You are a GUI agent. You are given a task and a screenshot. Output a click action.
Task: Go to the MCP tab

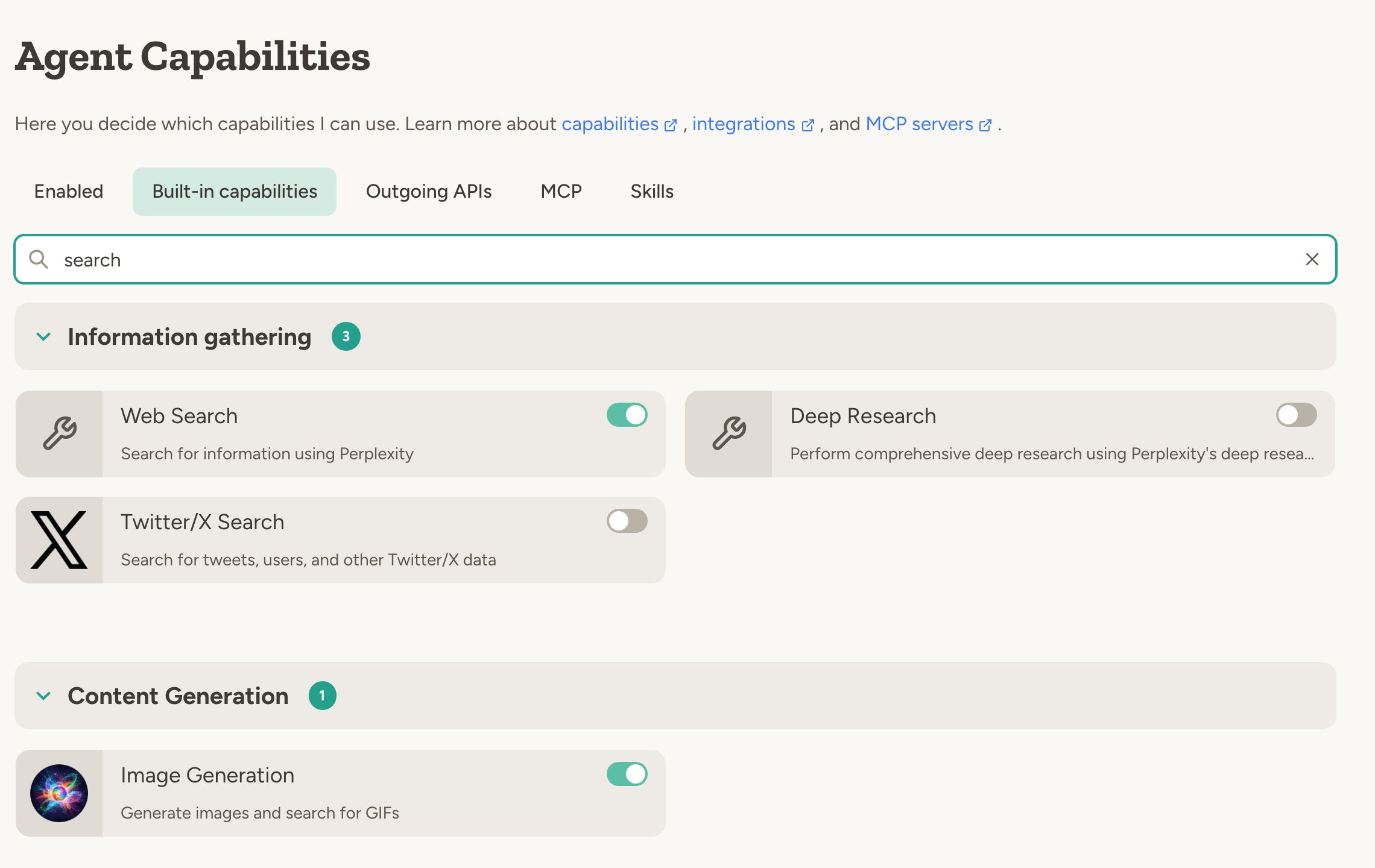click(561, 192)
